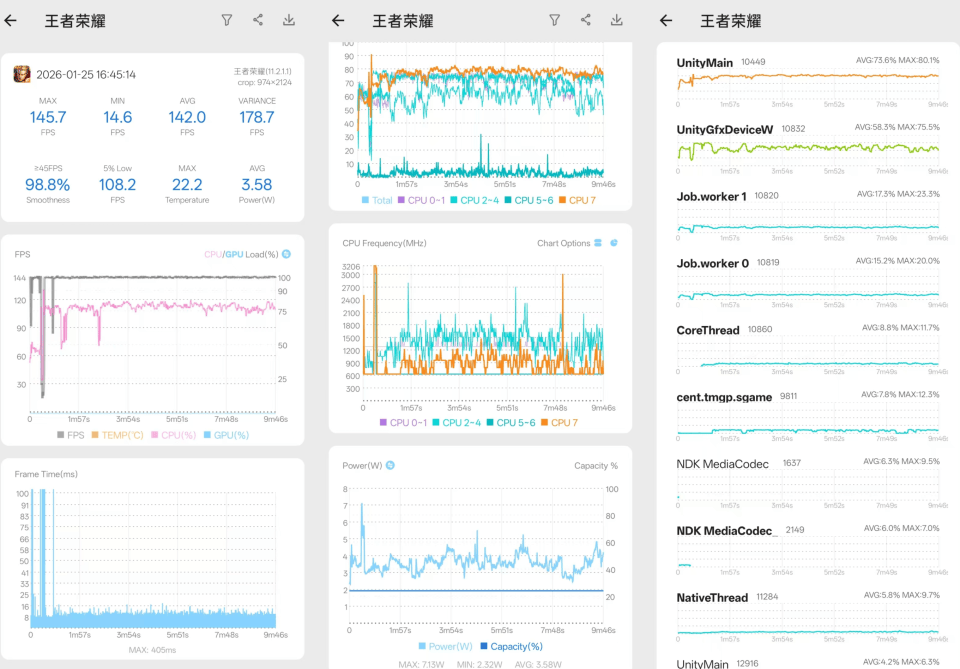Click the back arrow in the right panel

point(666,20)
